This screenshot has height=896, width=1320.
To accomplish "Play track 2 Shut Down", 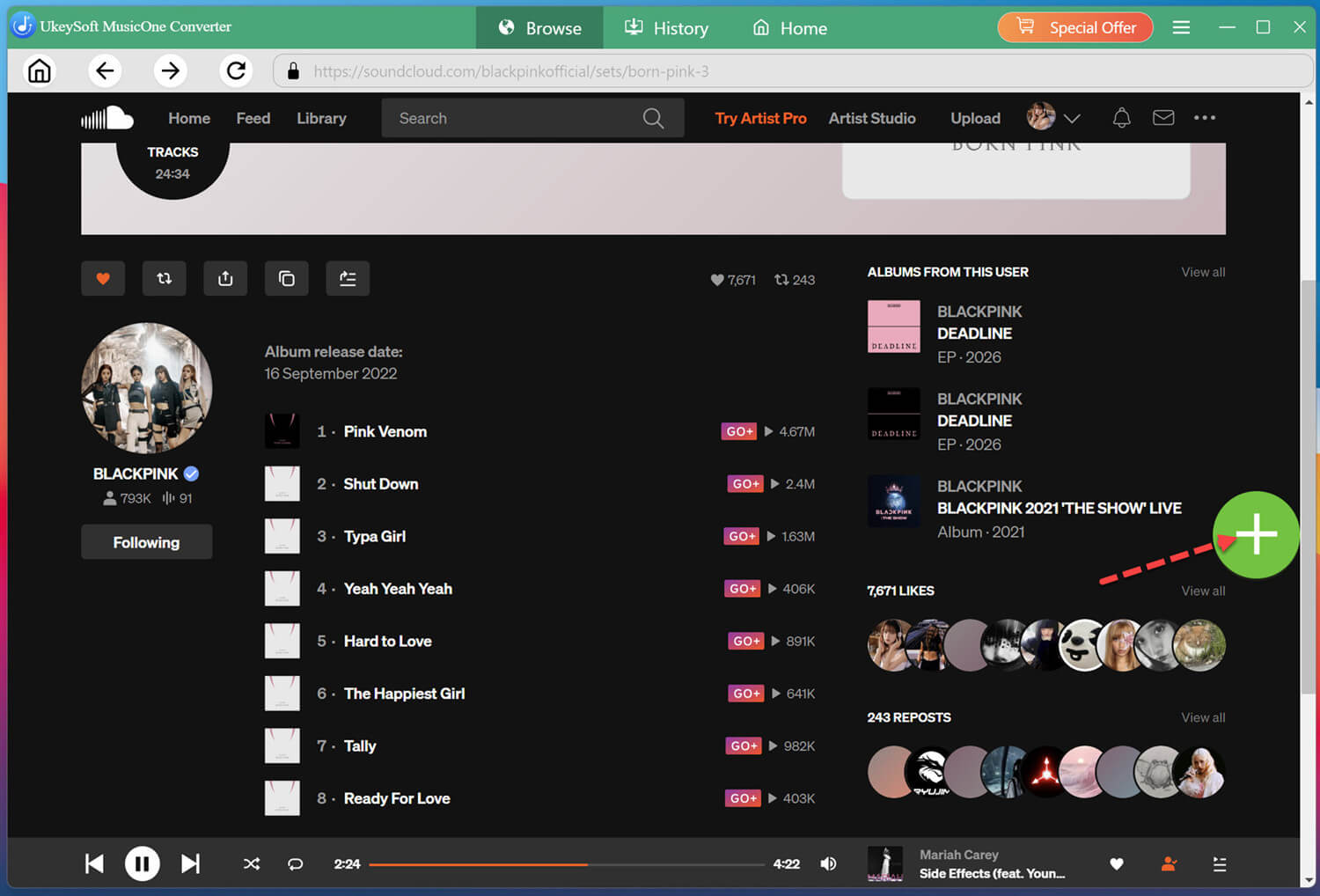I will (x=381, y=483).
